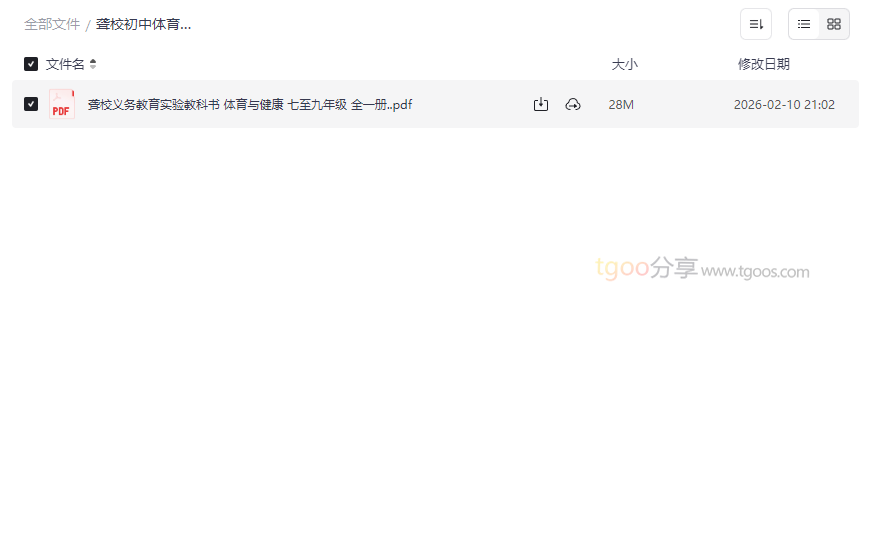This screenshot has width=874, height=538.
Task: Switch to list view mode
Action: (804, 24)
